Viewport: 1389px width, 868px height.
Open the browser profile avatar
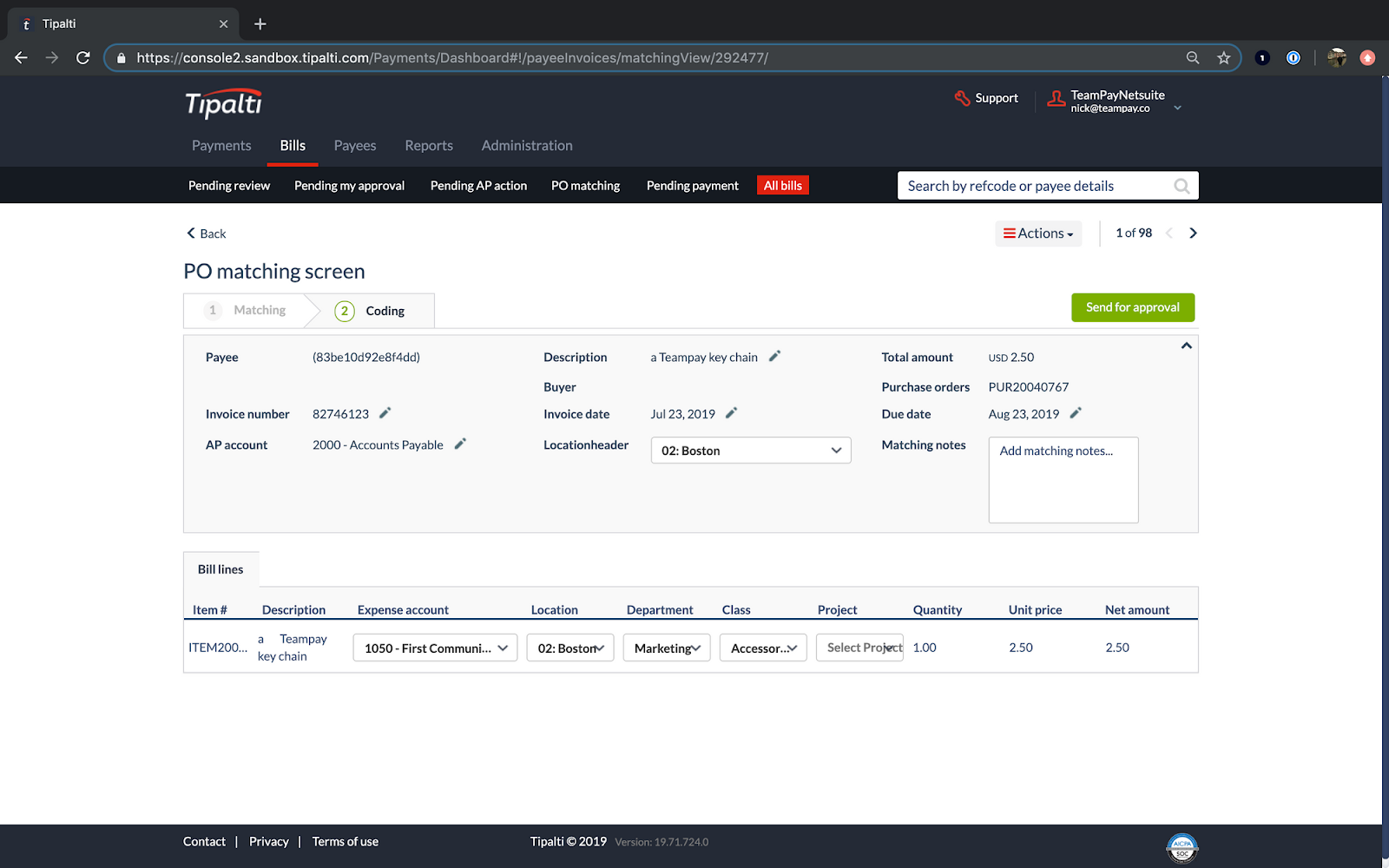pos(1337,57)
